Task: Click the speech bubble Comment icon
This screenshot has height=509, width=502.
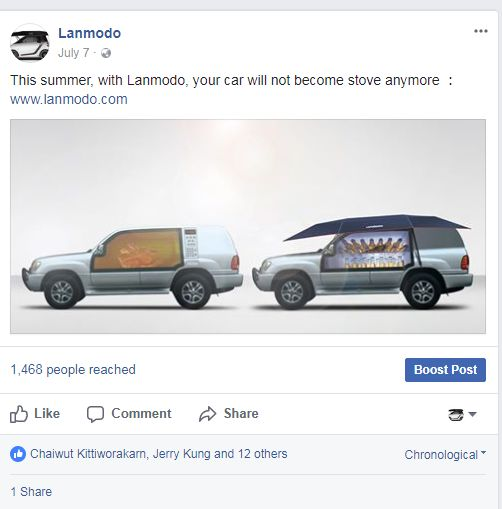Action: [x=95, y=414]
